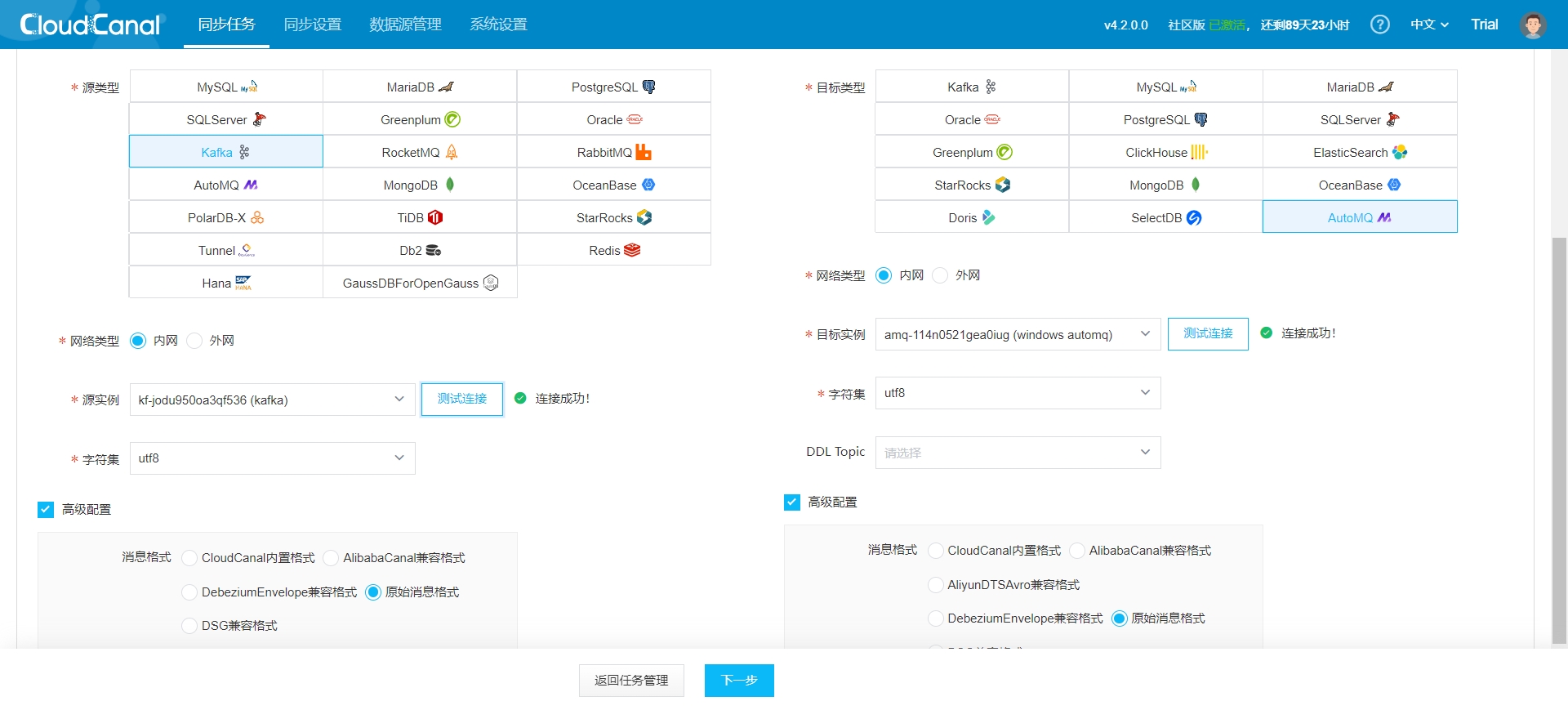The height and width of the screenshot is (710, 1568).
Task: Open the user avatar menu
Action: (1532, 25)
